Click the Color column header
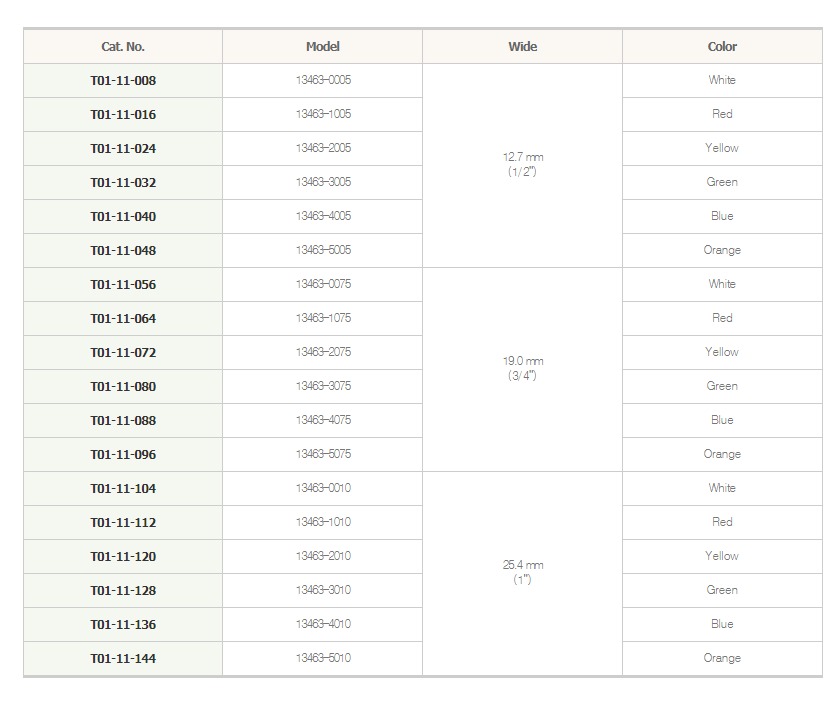This screenshot has height=704, width=830. pos(722,47)
